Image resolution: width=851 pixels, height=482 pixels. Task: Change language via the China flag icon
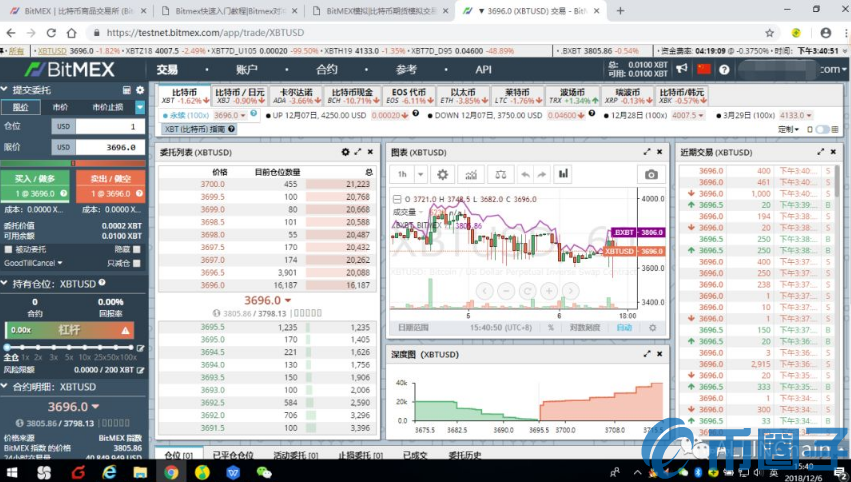coord(704,69)
